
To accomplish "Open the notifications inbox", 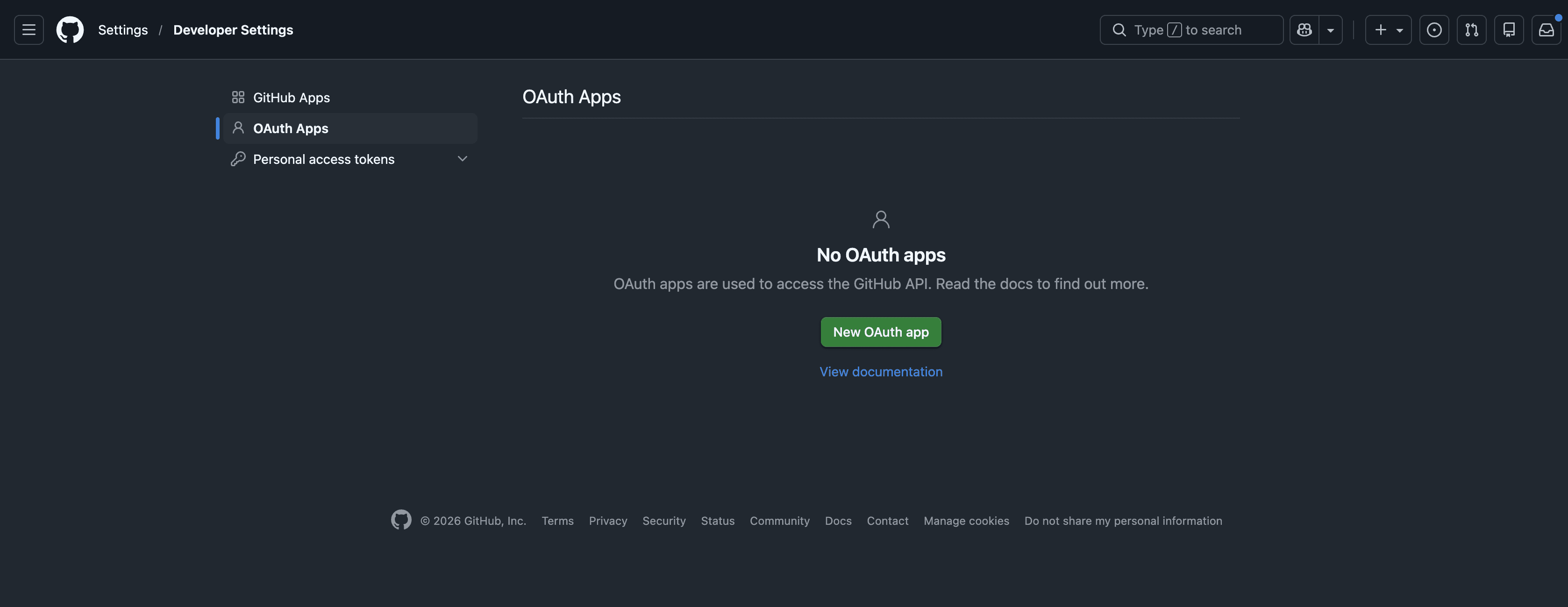I will pyautogui.click(x=1547, y=29).
